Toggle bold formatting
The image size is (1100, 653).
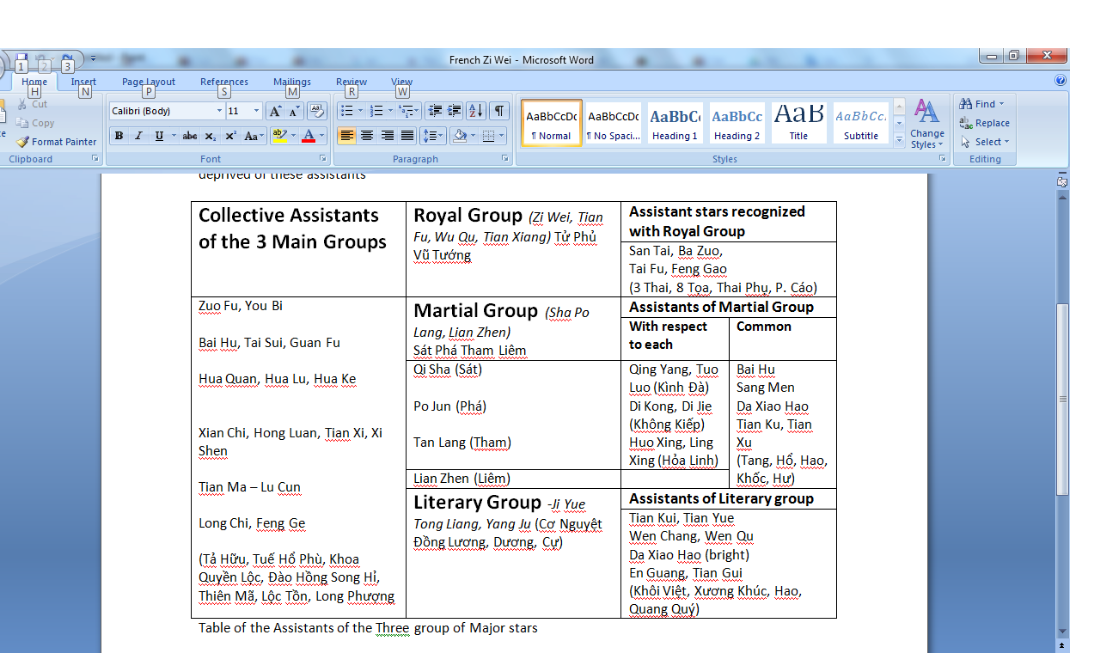119,136
